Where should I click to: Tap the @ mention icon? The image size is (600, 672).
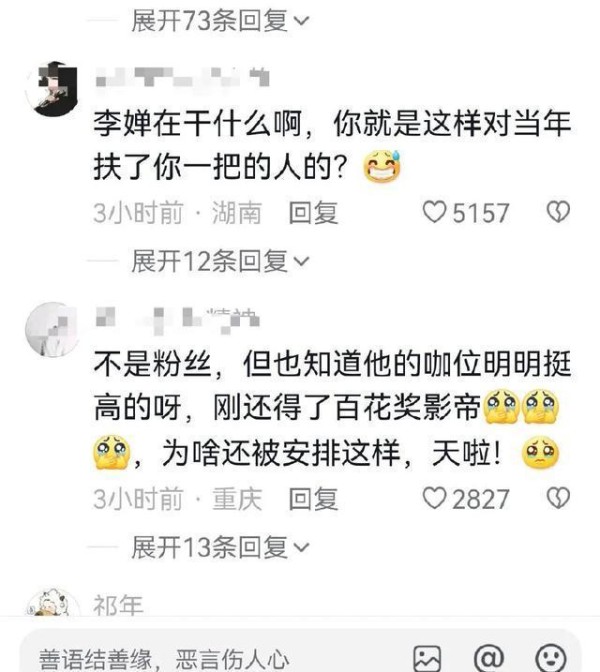489,658
